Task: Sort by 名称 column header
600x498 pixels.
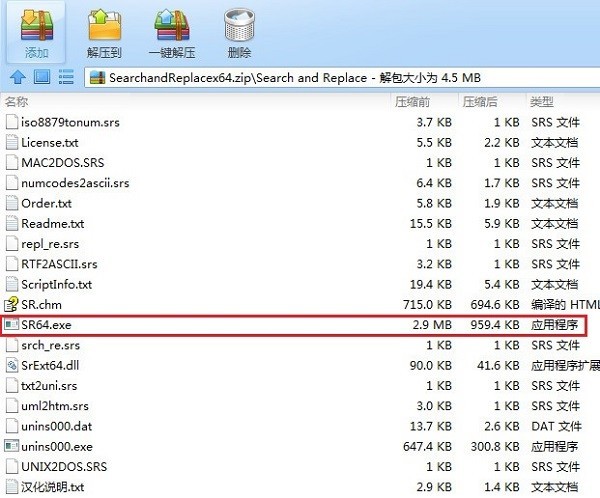Action: coord(16,101)
